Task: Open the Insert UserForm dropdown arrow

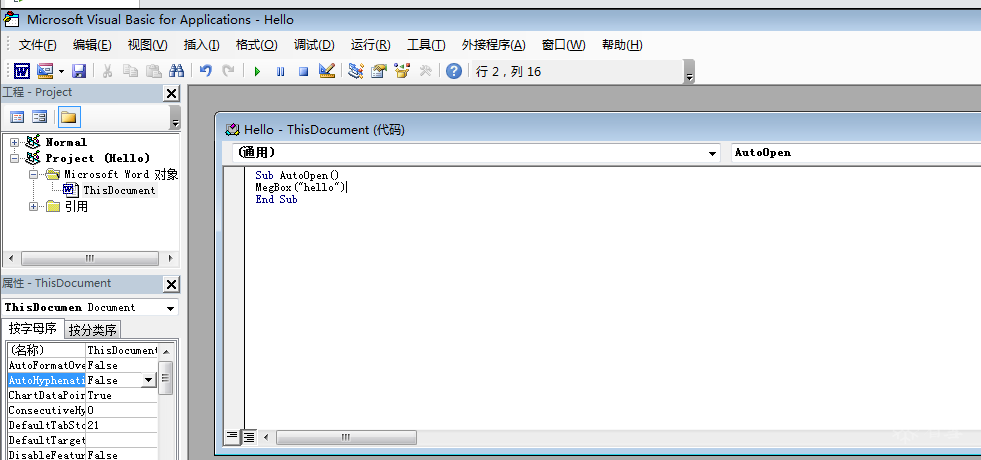Action: click(x=61, y=71)
